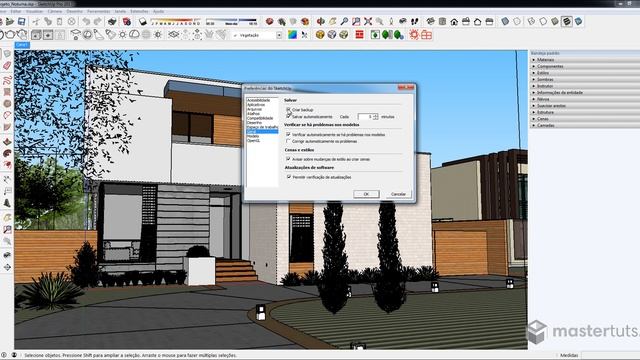Click the Save disk icon in toolbar
The image size is (640, 360).
point(21,21)
